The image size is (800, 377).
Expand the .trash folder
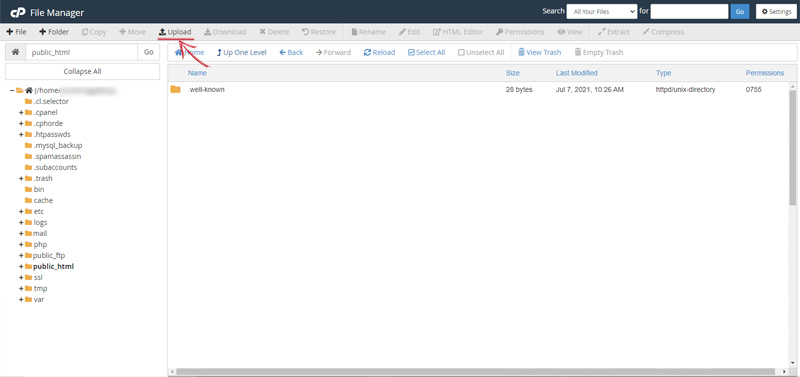click(x=21, y=179)
